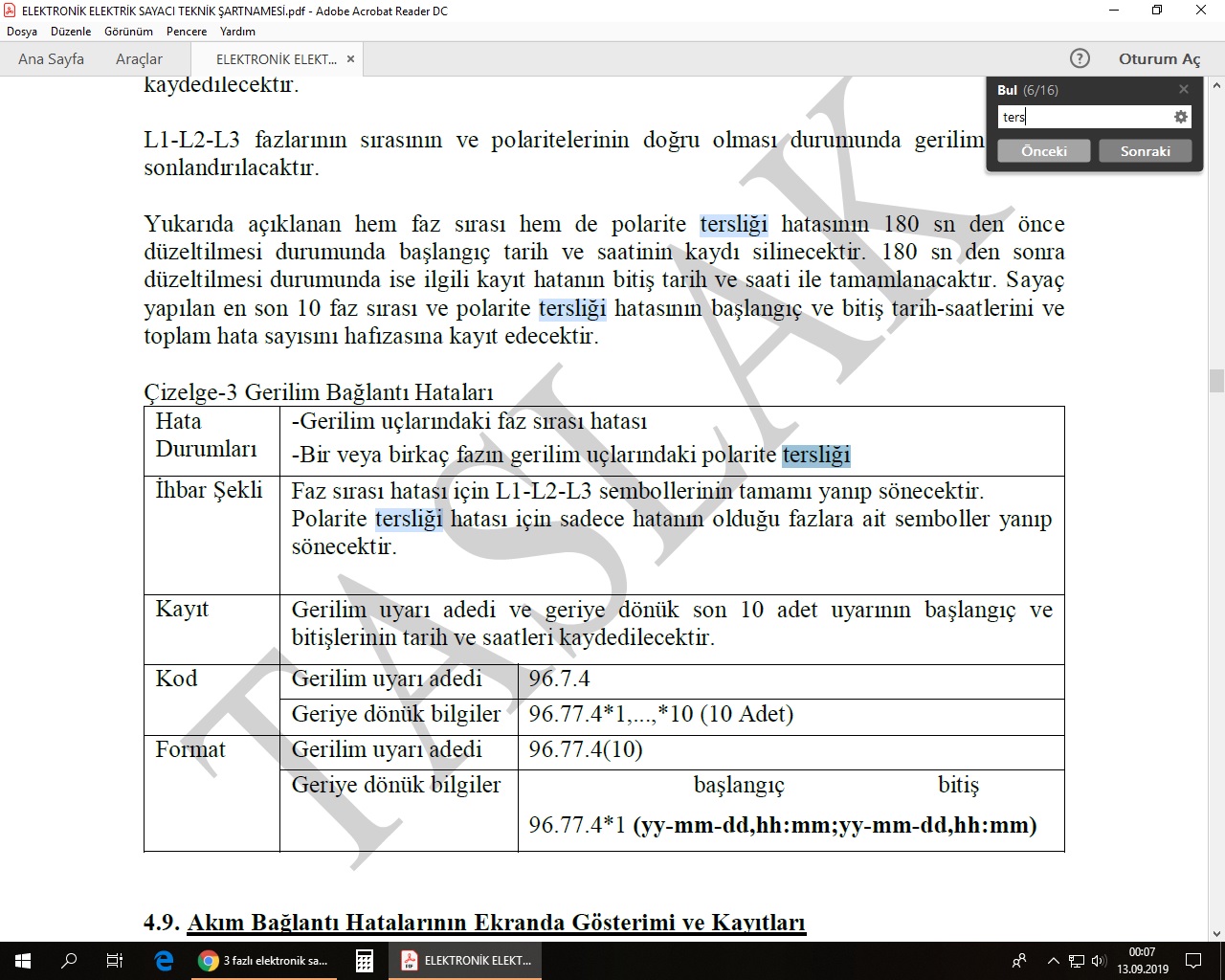1225x980 pixels.
Task: Close the ELEKTRONİK ELEKT... document tab
Action: (350, 59)
